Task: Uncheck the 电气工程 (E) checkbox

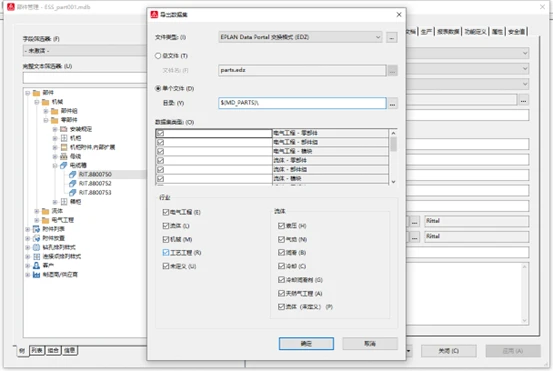Action: coord(166,212)
